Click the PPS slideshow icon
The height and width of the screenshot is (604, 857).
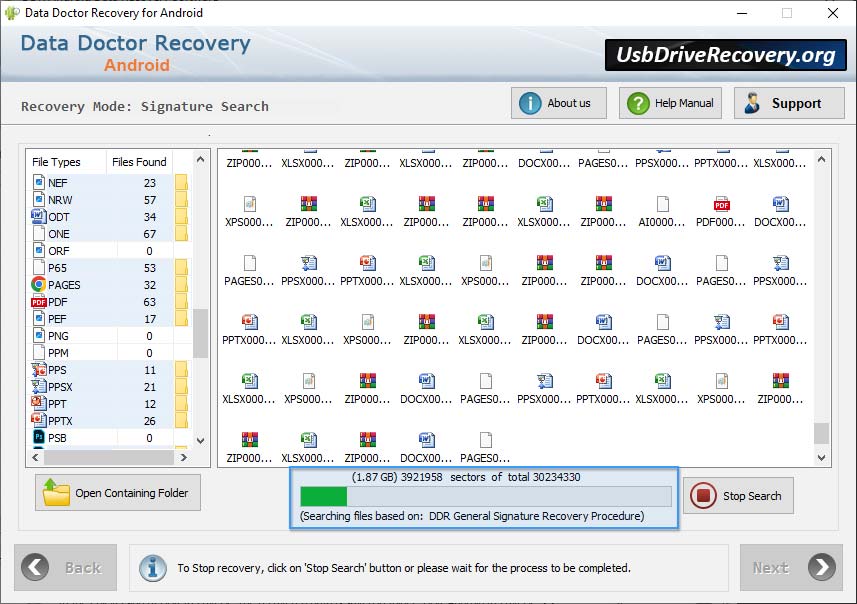tap(39, 370)
